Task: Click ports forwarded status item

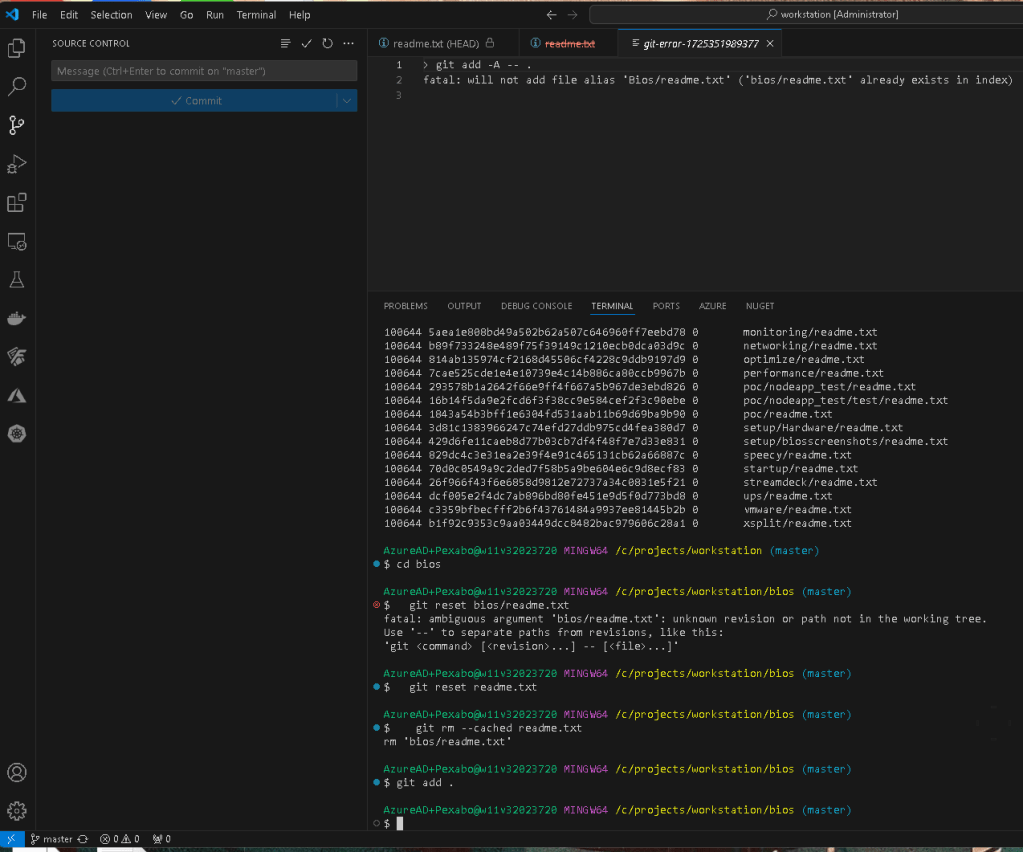Action: (161, 839)
